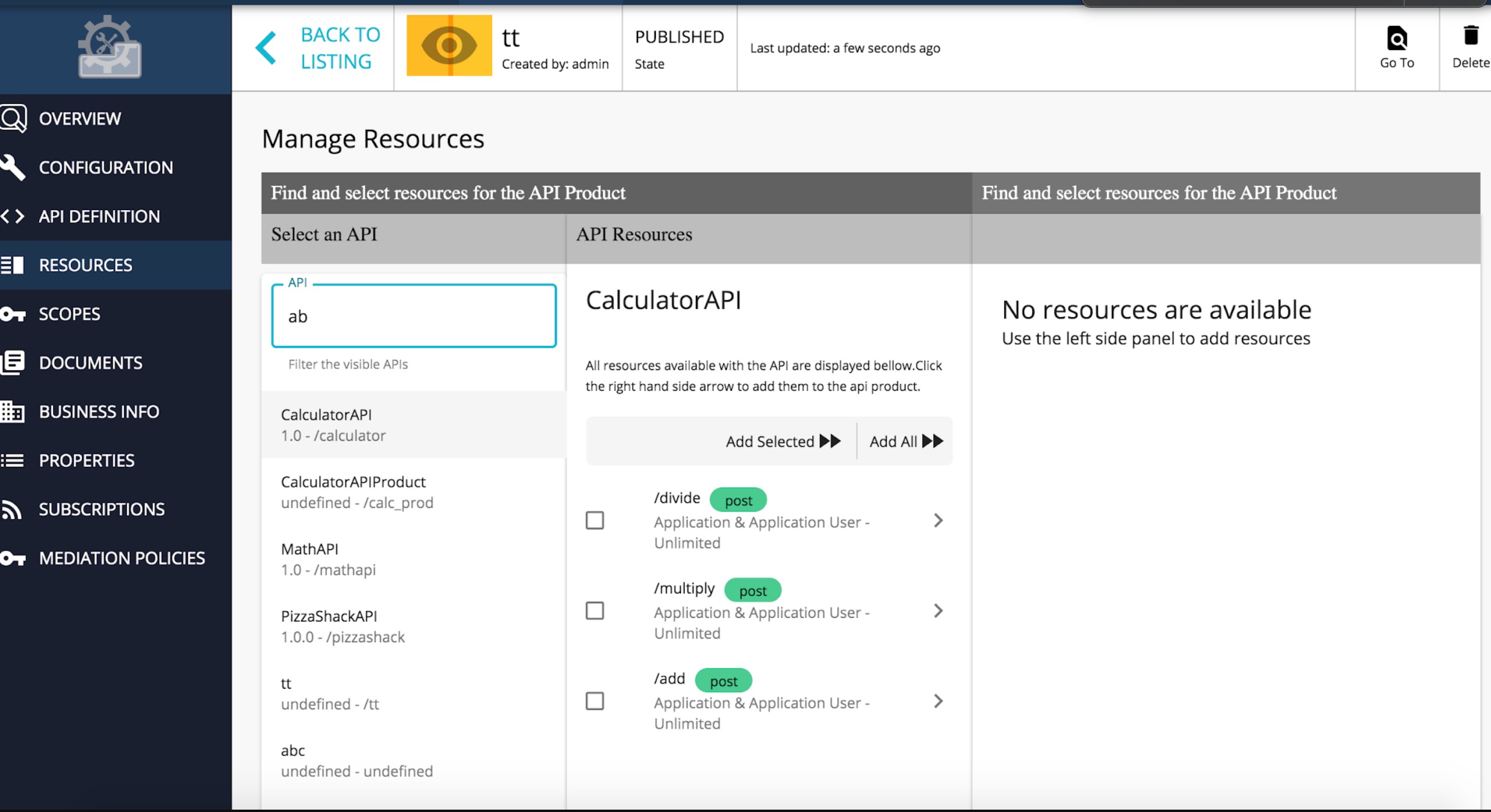Image resolution: width=1491 pixels, height=812 pixels.
Task: Check the /multiply resource checkbox
Action: (595, 610)
